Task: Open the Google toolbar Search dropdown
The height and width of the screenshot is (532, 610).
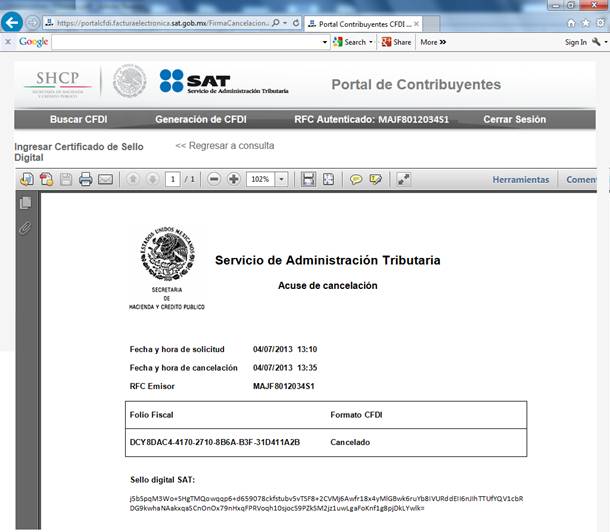Action: [x=357, y=42]
